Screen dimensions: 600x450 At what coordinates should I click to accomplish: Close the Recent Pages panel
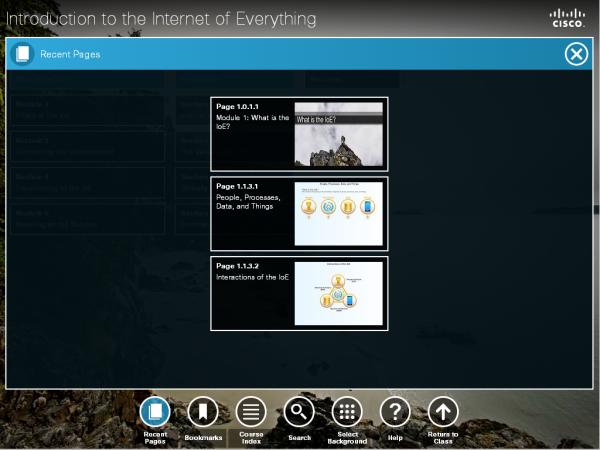click(576, 54)
